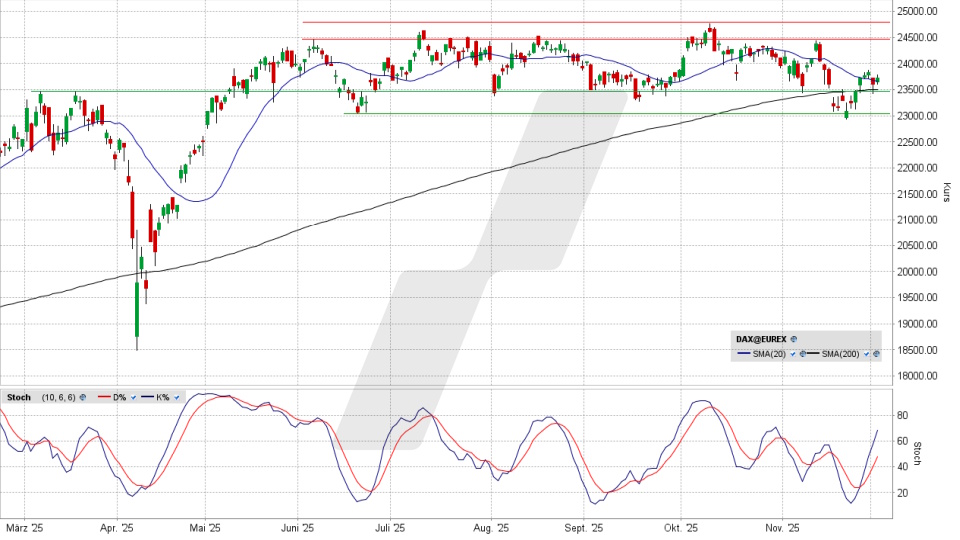The height and width of the screenshot is (540, 960).
Task: Toggle the SMA(20) visibility checkmark
Action: pyautogui.click(x=793, y=354)
